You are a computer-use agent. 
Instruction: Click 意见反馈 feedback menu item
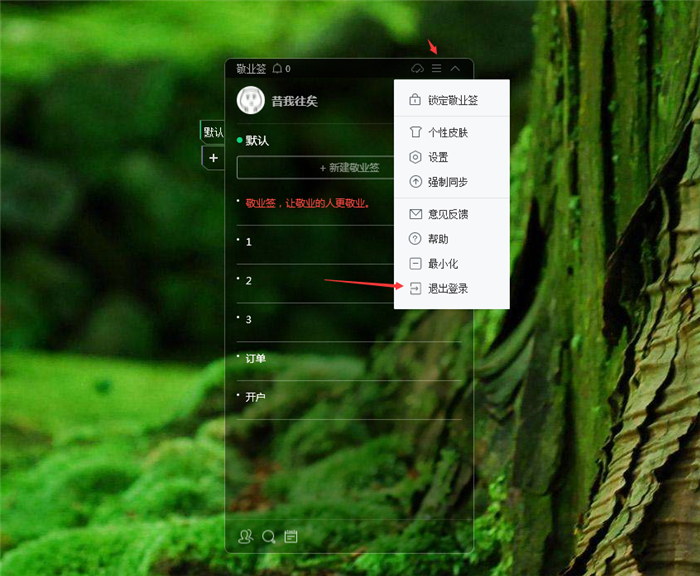447,214
